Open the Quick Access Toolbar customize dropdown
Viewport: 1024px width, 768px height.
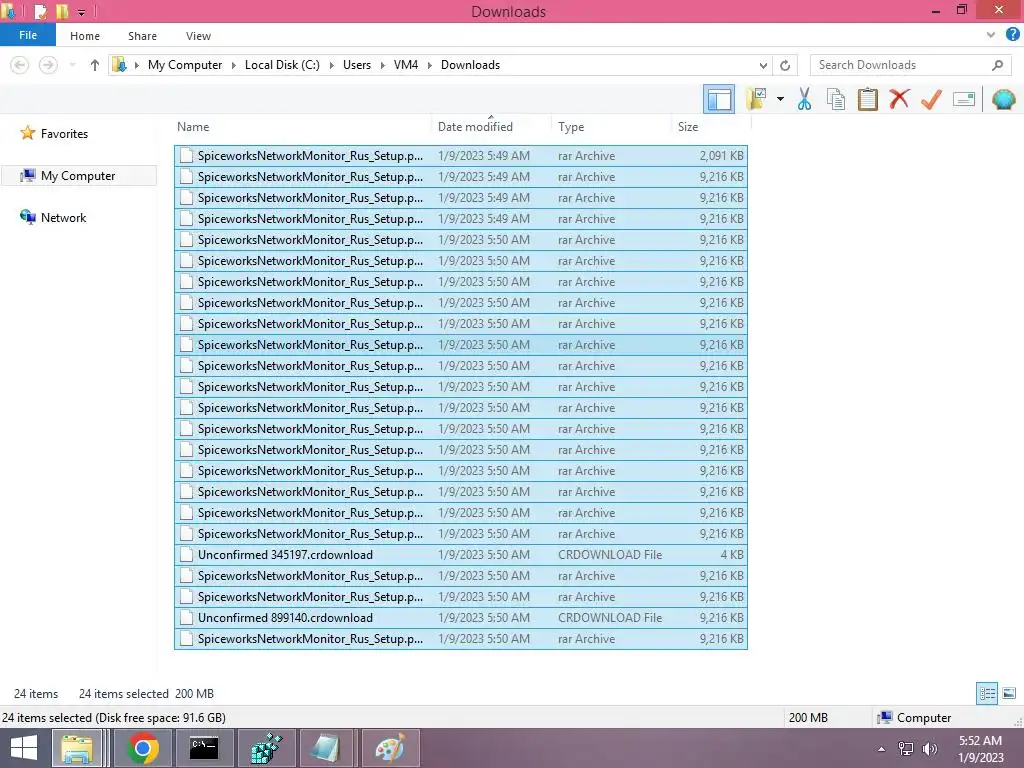pyautogui.click(x=82, y=12)
